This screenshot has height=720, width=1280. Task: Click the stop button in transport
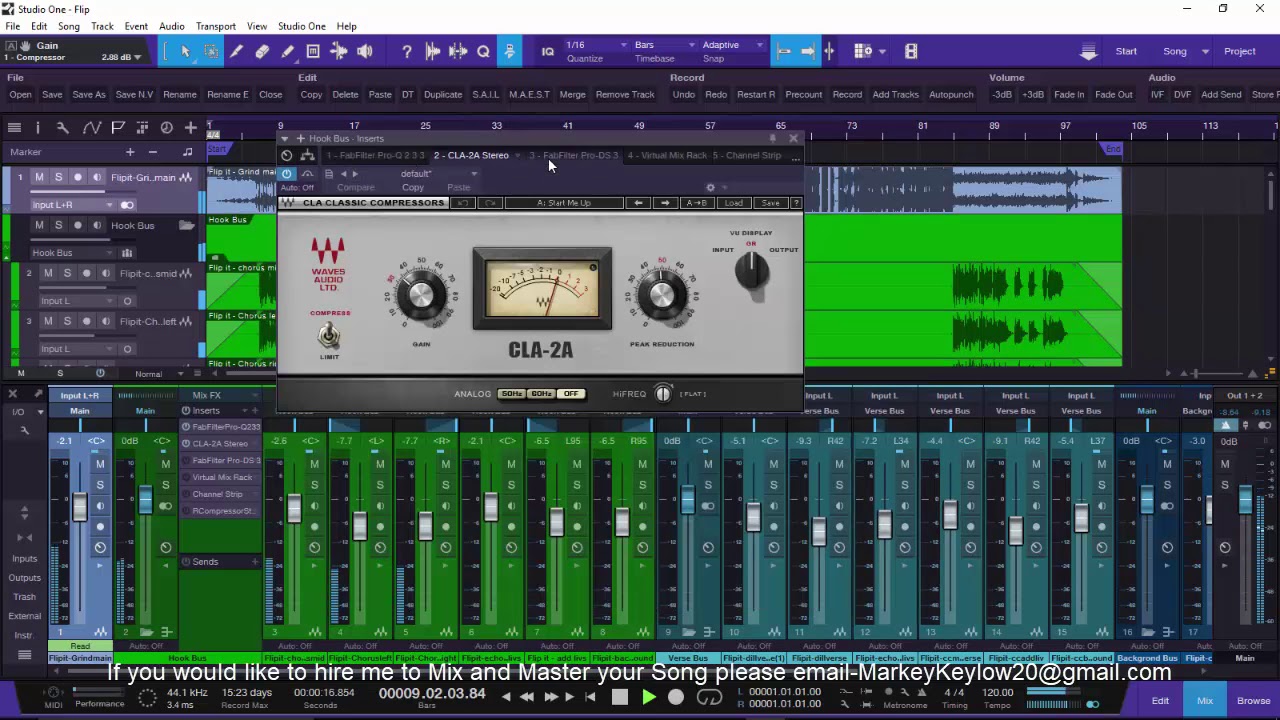click(620, 697)
